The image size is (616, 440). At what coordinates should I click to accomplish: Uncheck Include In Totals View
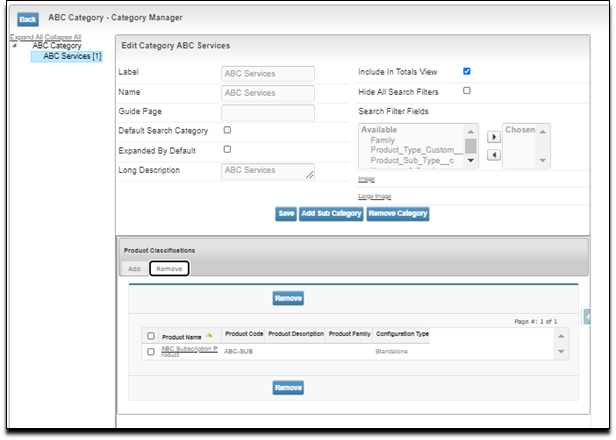pos(467,72)
